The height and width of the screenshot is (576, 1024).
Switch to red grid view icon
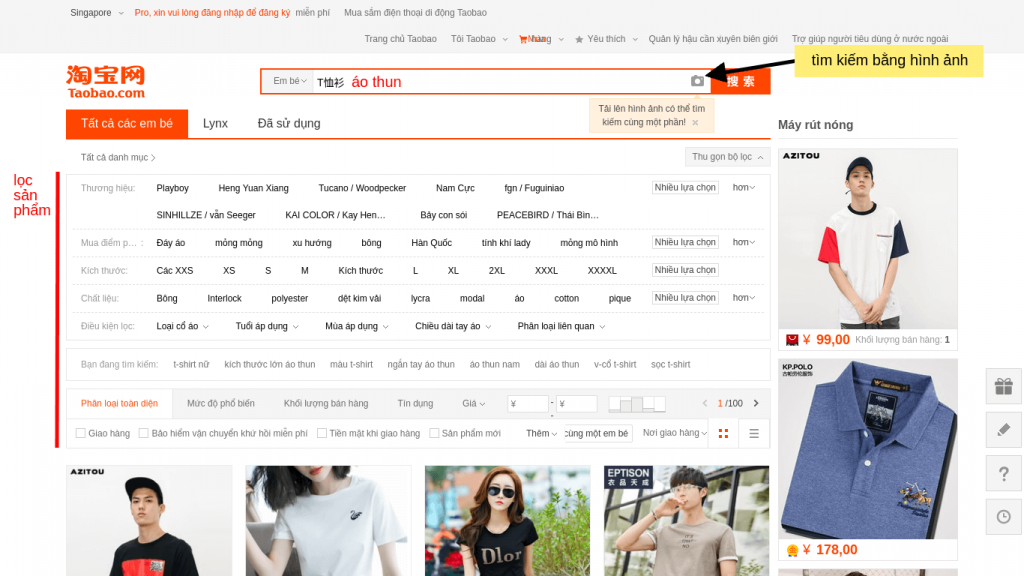723,434
